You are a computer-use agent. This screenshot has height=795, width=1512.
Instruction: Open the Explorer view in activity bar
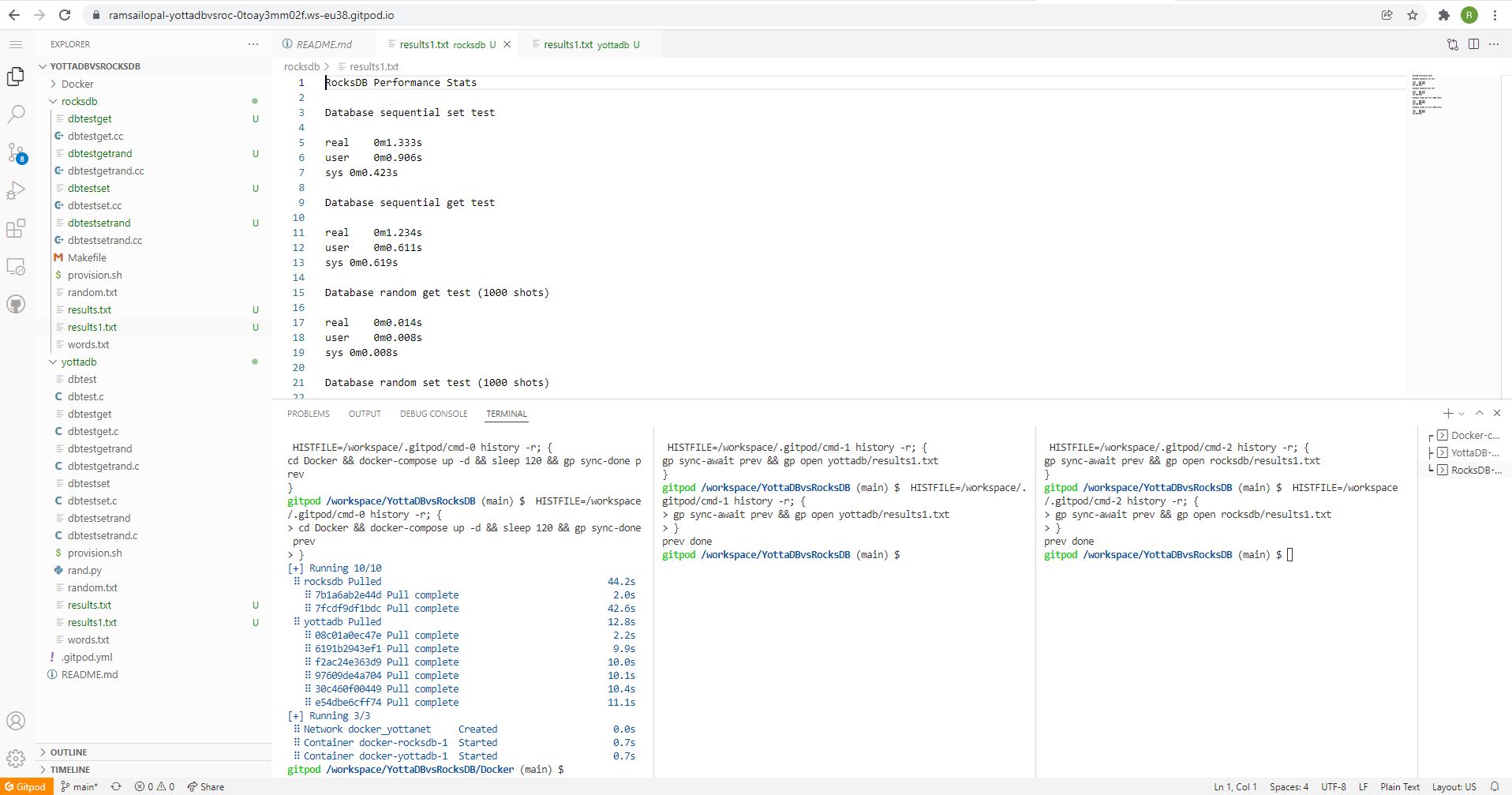coord(16,76)
